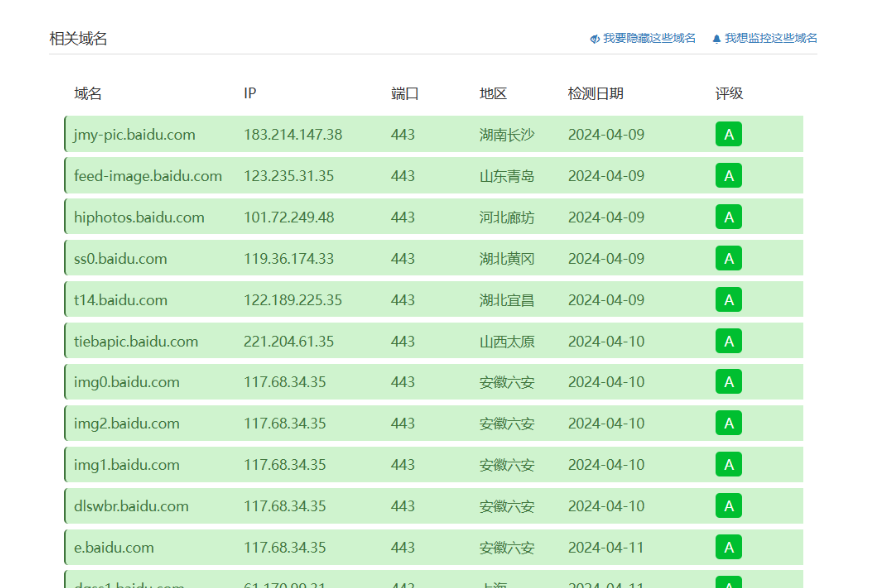Click IP address 221.204.61.35
The height and width of the screenshot is (588, 875).
pos(289,341)
